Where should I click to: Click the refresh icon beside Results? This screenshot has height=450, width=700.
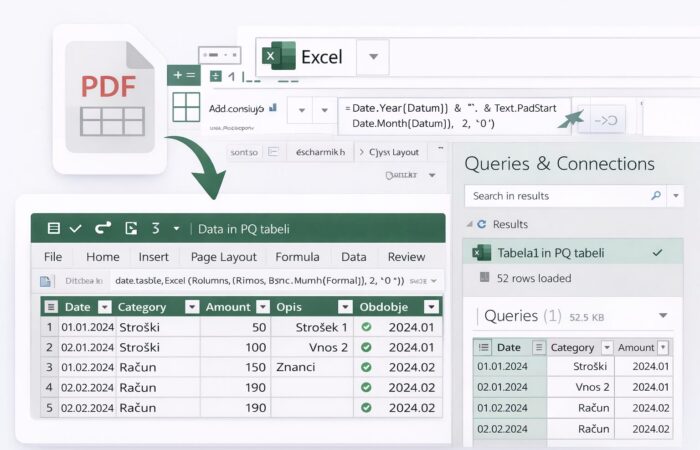click(x=482, y=224)
